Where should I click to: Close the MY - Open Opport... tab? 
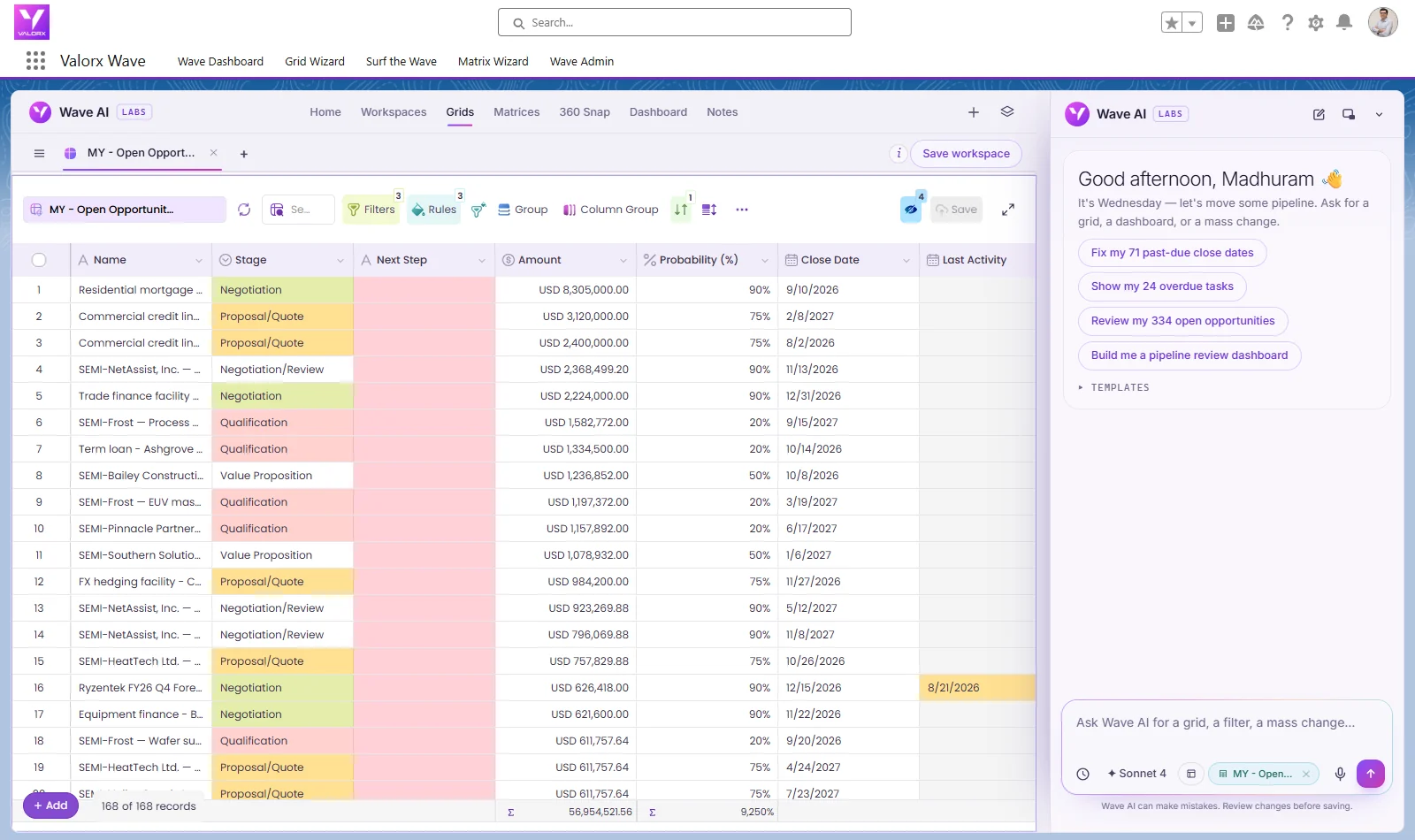click(x=213, y=153)
